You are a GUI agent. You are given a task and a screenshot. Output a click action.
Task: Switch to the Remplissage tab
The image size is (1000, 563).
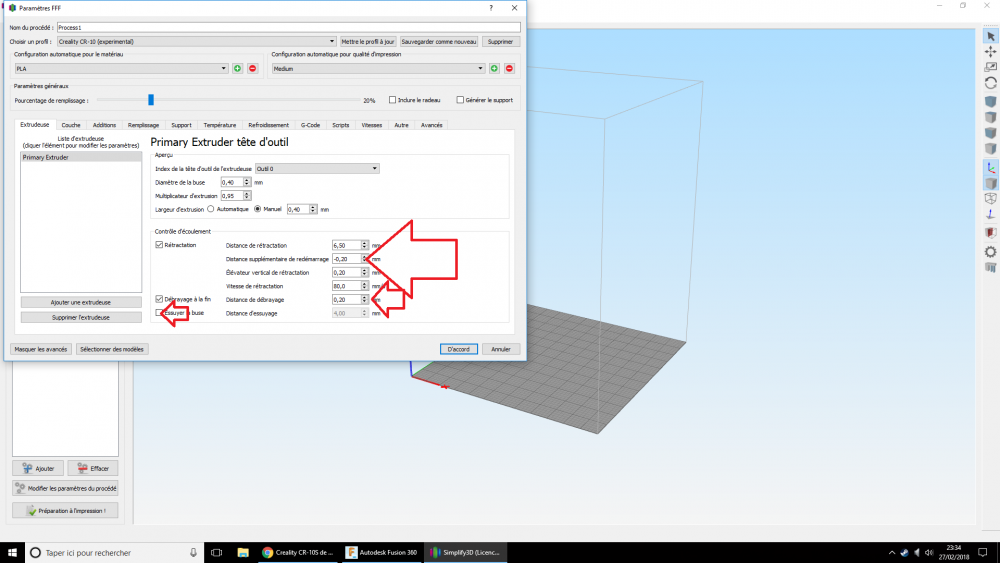(x=143, y=125)
